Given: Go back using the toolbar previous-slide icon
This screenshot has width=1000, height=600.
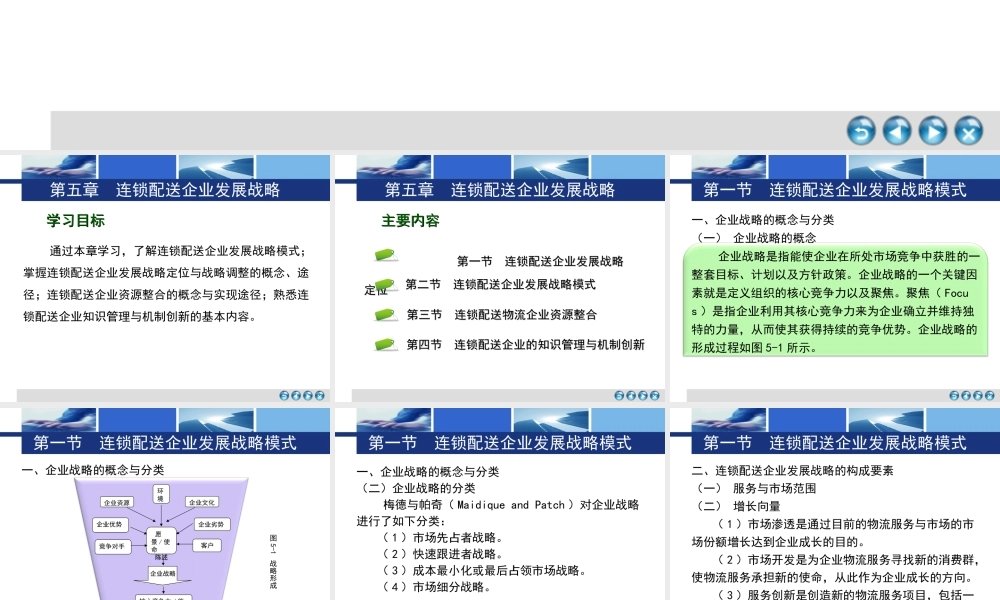Looking at the screenshot, I should point(895,131).
